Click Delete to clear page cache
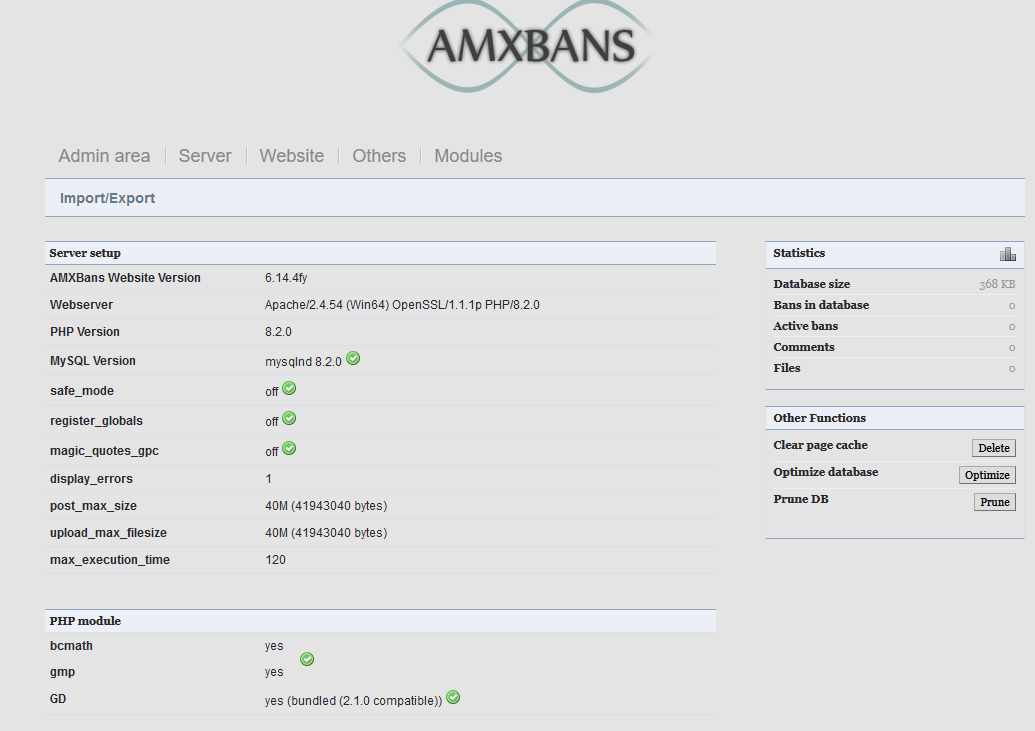 (993, 448)
